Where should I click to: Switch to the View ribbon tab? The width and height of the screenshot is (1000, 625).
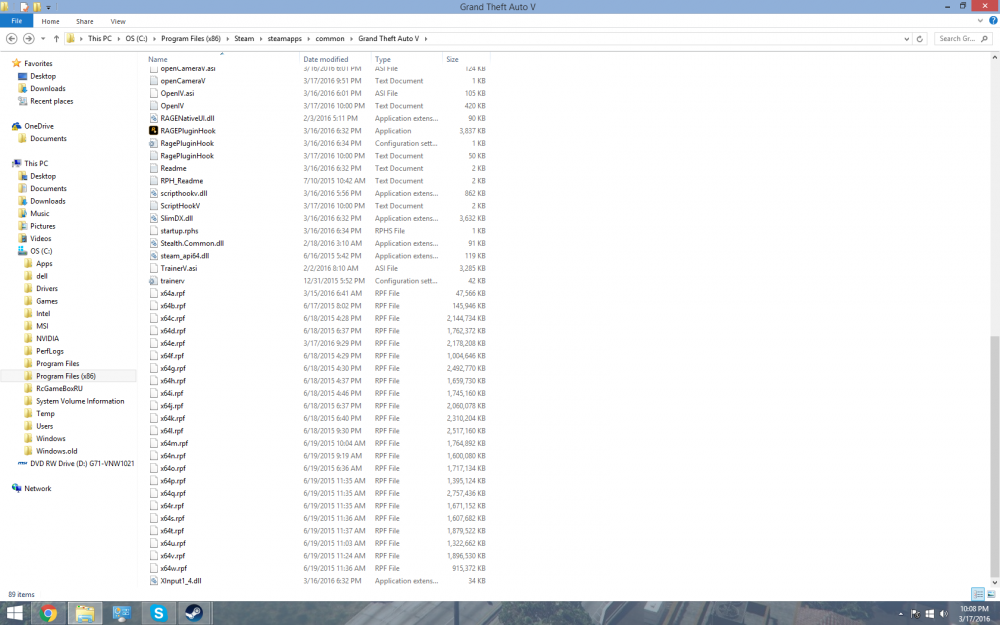(x=118, y=20)
